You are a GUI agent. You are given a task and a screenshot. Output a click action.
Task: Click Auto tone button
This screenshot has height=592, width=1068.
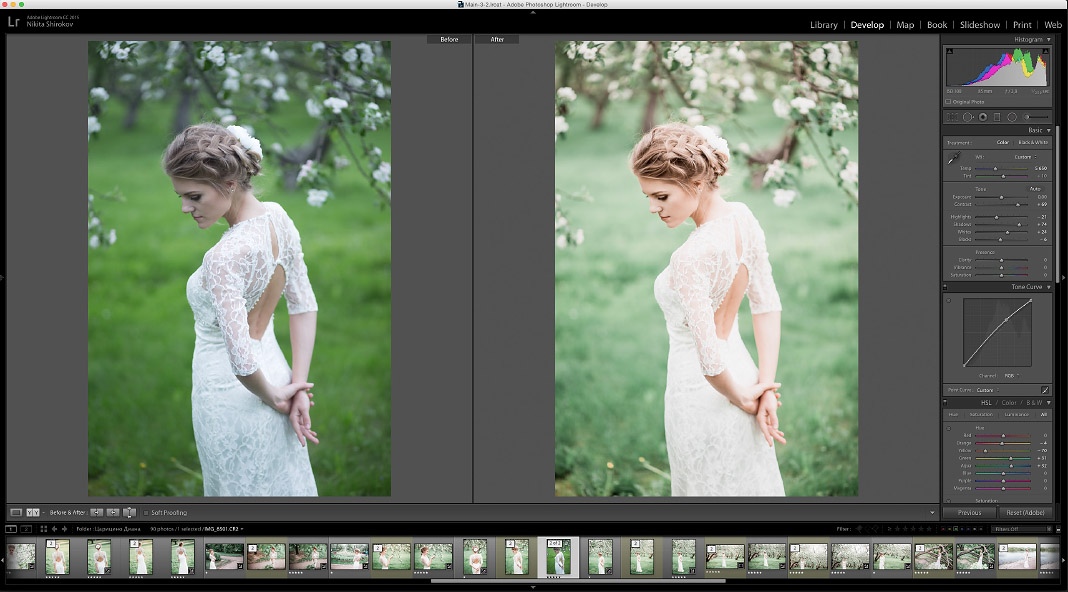[x=1035, y=189]
